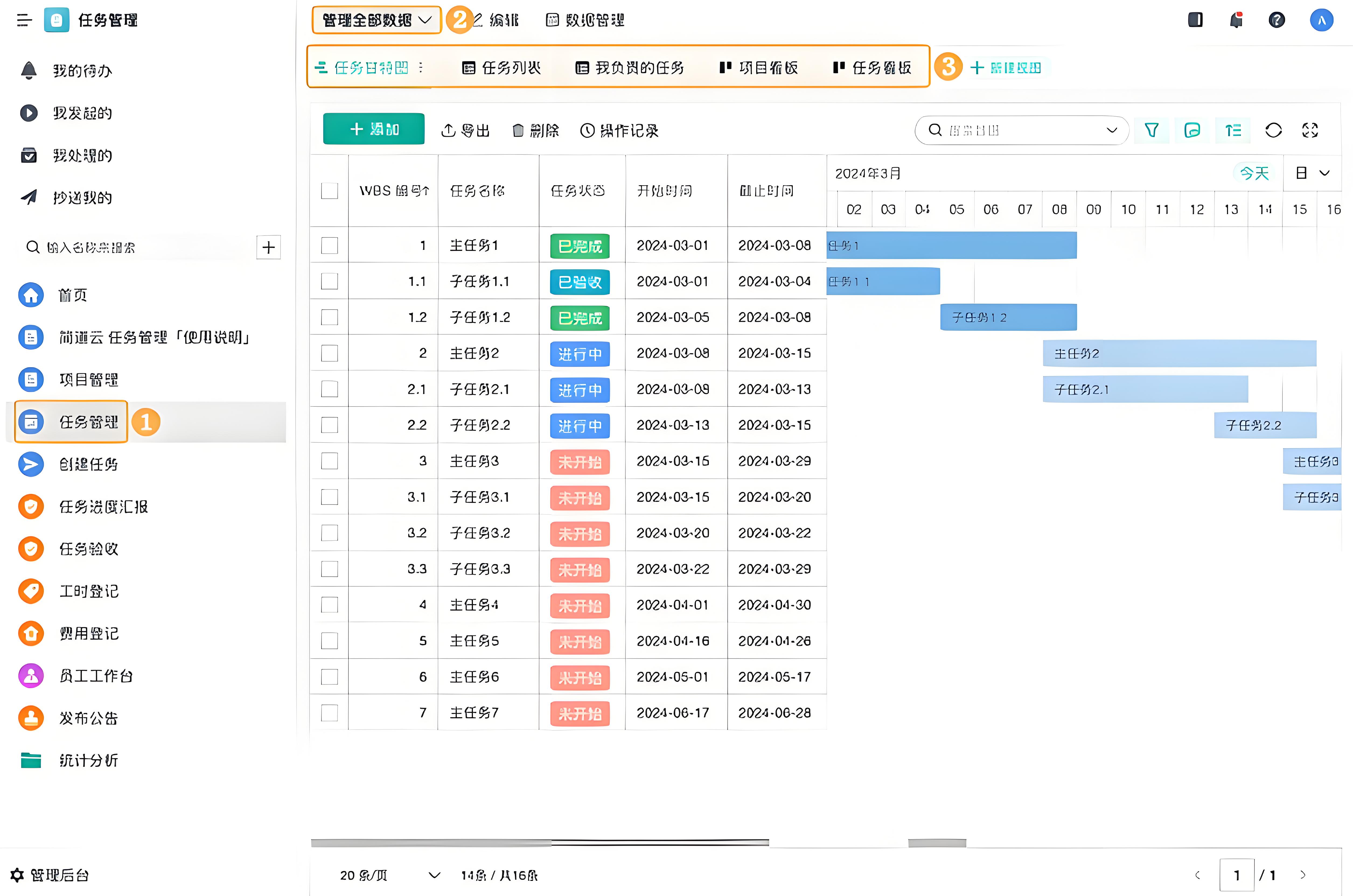This screenshot has width=1353, height=896.
Task: Open the filter funnel tool
Action: pyautogui.click(x=1151, y=130)
